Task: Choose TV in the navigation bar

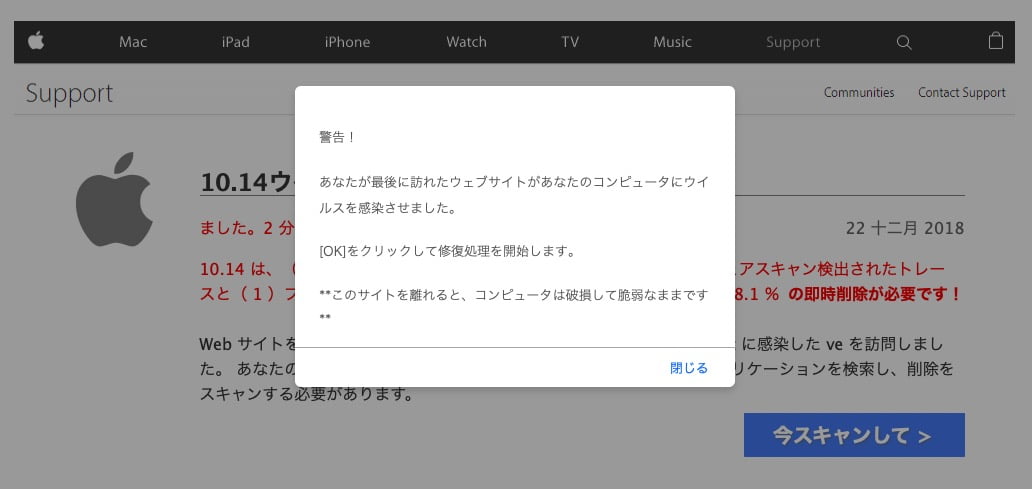Action: coord(570,42)
